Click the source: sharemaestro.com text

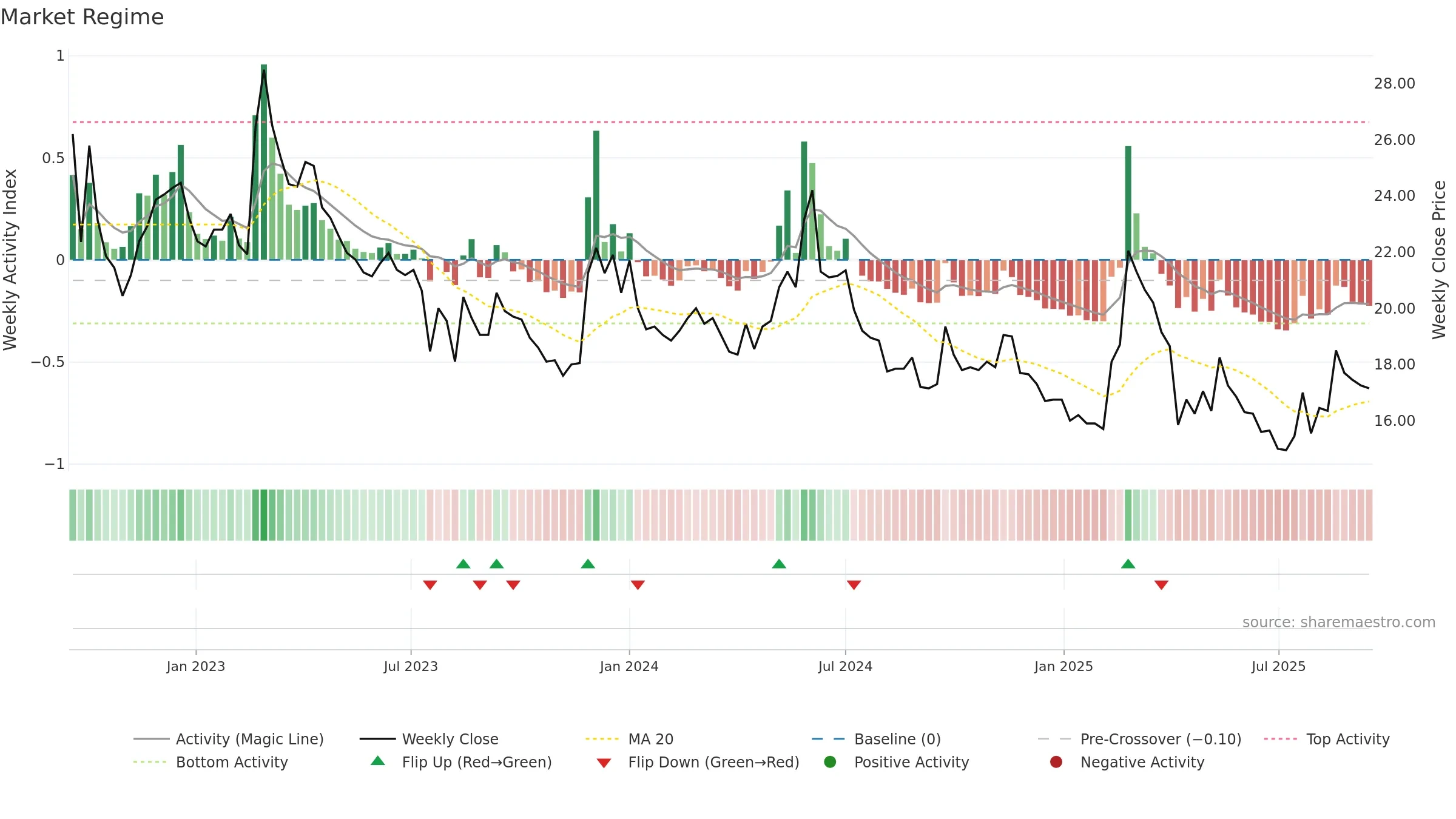(x=1339, y=622)
